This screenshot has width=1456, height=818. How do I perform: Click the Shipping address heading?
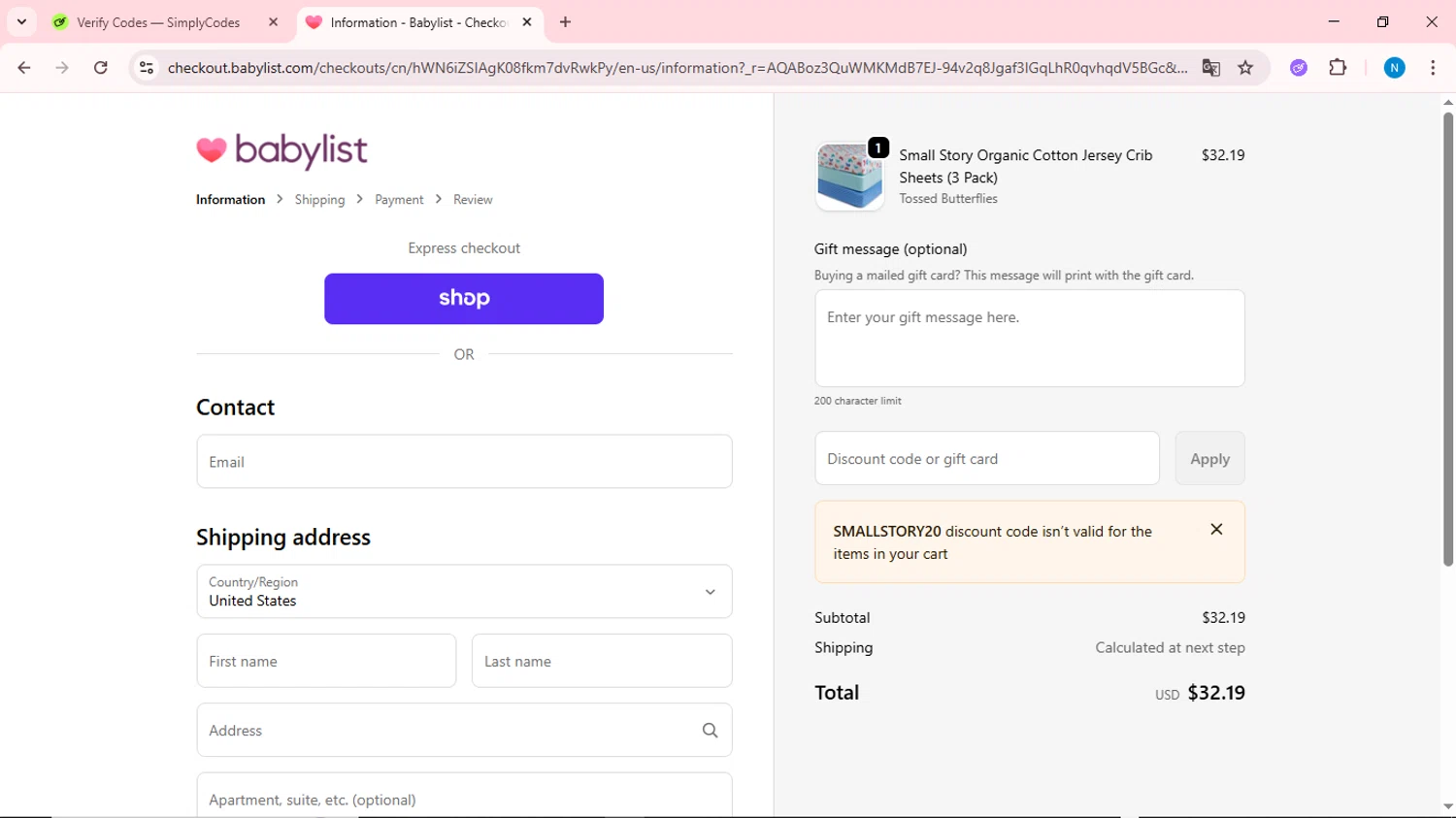[x=283, y=538]
